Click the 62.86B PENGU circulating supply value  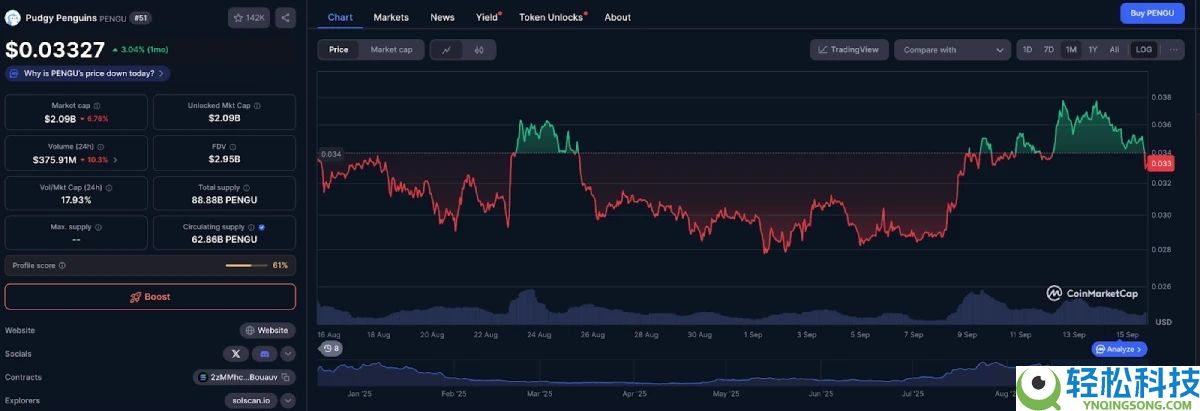coord(224,240)
